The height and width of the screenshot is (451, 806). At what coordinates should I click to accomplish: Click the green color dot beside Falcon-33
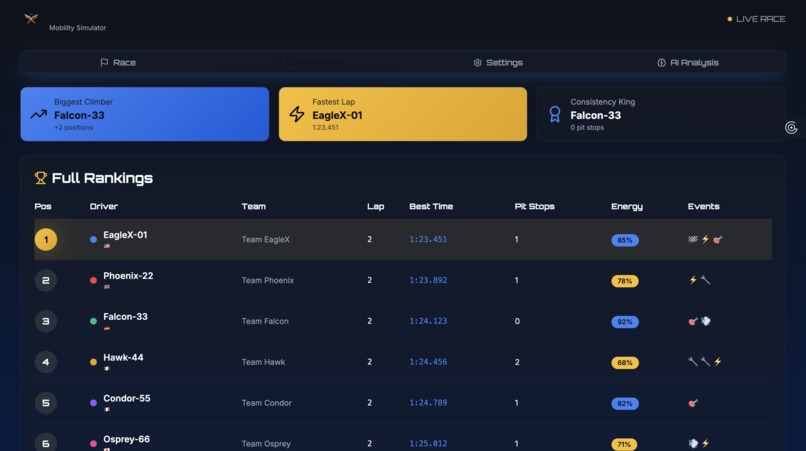pyautogui.click(x=94, y=321)
